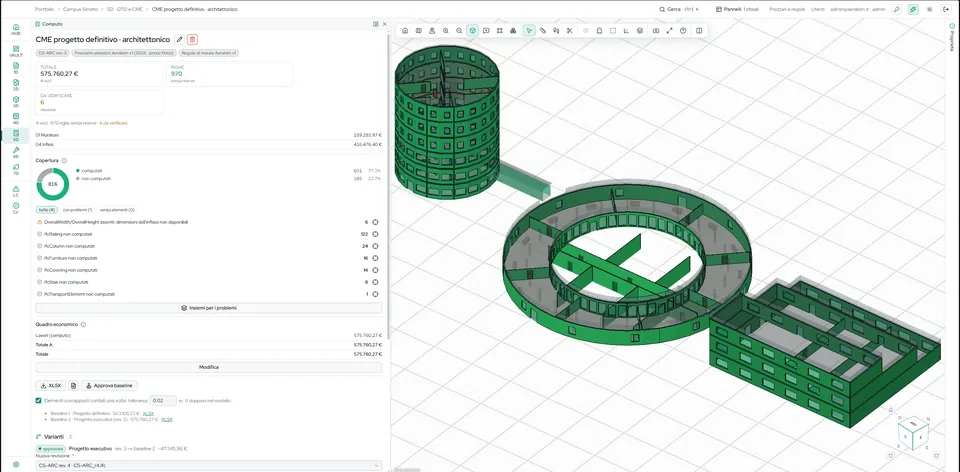The width and height of the screenshot is (960, 472).
Task: Isolate IfcColumn non computati elements
Action: (x=375, y=246)
